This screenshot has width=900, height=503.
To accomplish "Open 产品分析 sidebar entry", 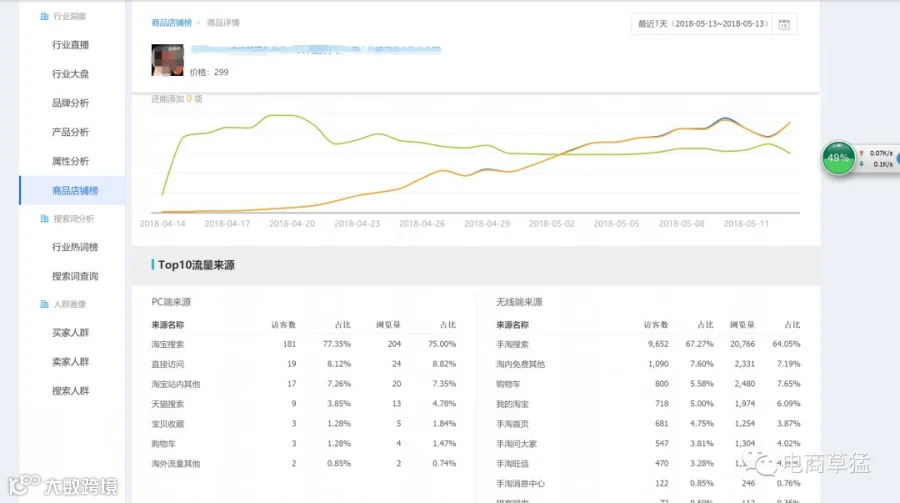I will click(x=71, y=132).
